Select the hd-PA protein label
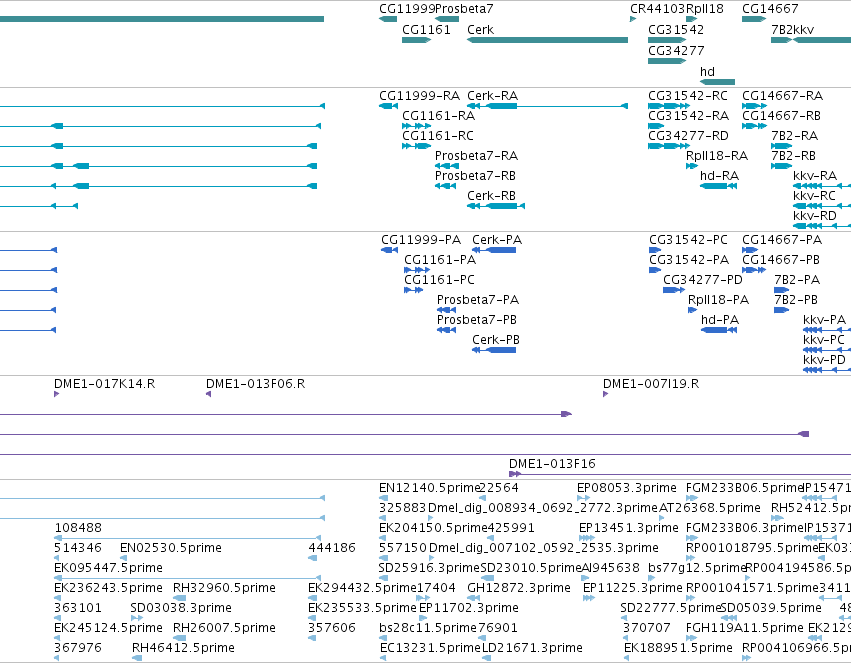The width and height of the screenshot is (851, 663). click(720, 320)
